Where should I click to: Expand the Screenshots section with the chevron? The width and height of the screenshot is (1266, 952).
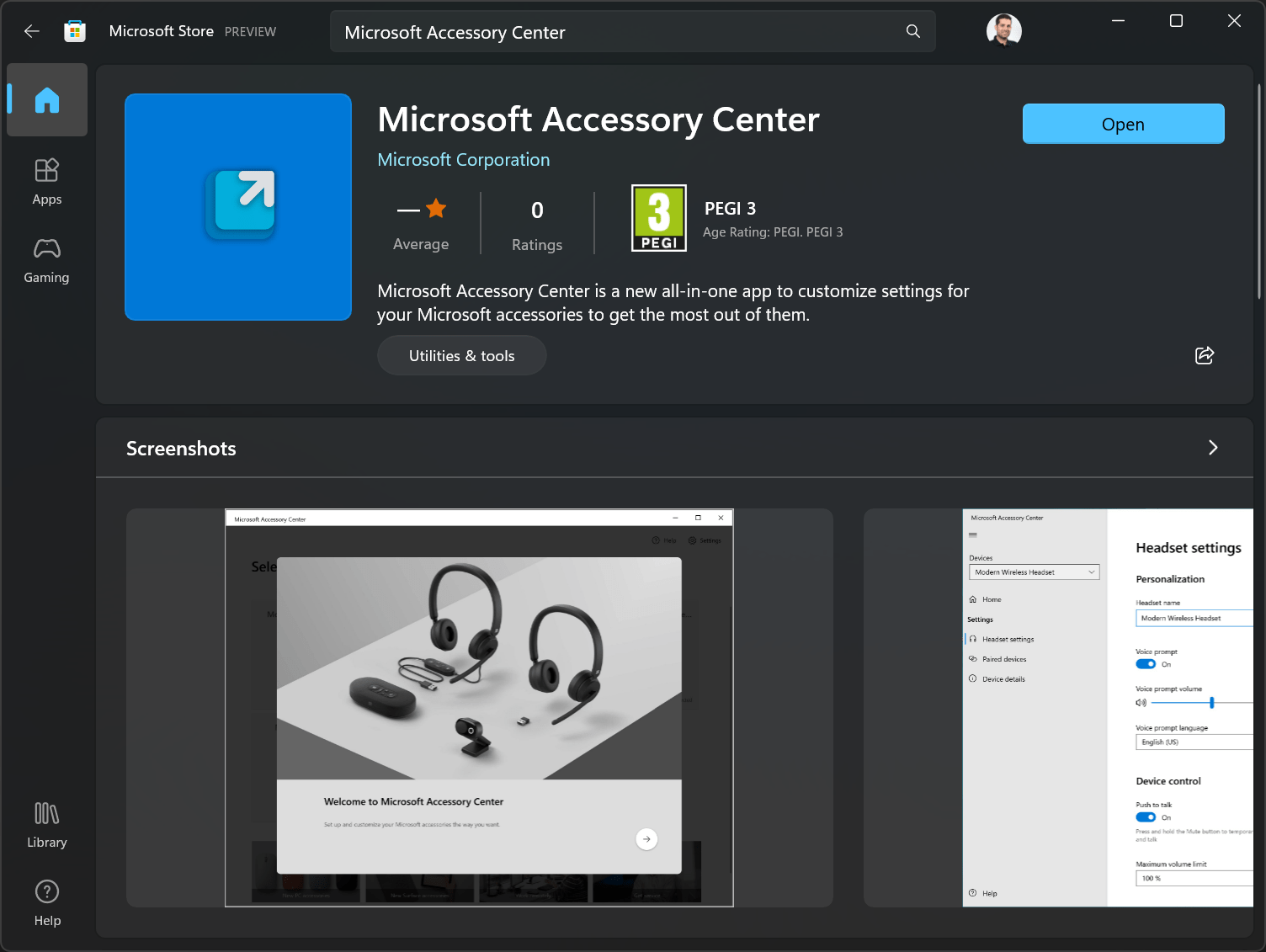tap(1212, 447)
